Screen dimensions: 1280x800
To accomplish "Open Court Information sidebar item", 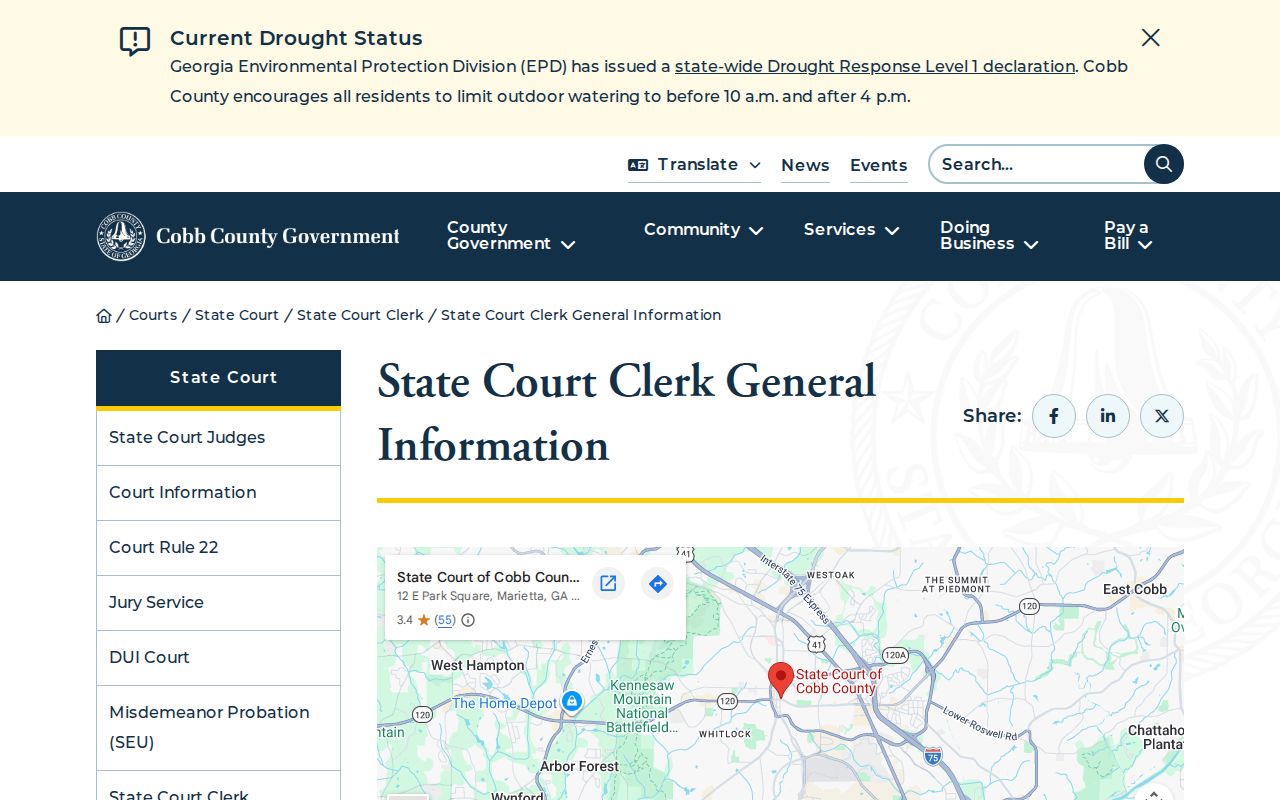I will 218,493.
